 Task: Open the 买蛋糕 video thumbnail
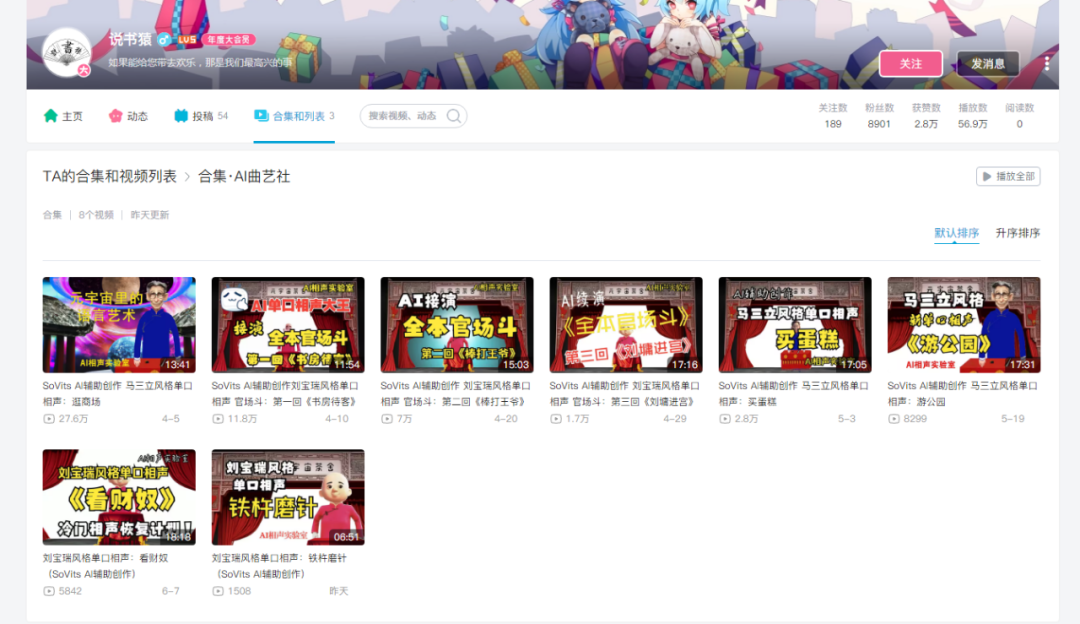coord(795,325)
